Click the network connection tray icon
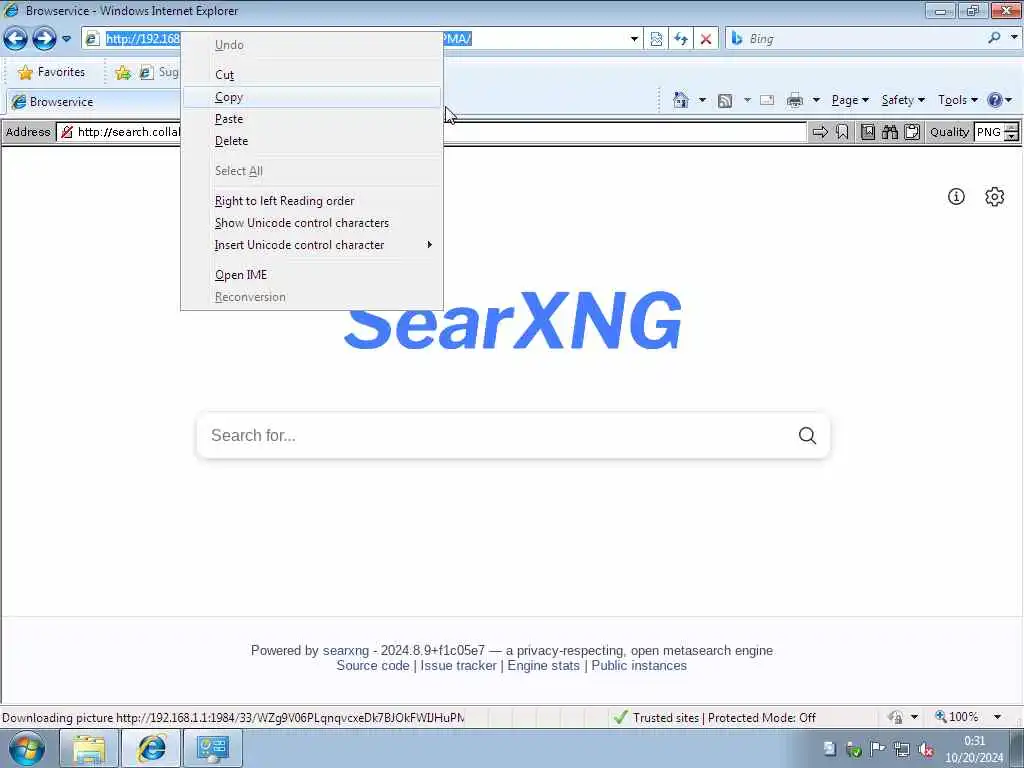 point(902,749)
